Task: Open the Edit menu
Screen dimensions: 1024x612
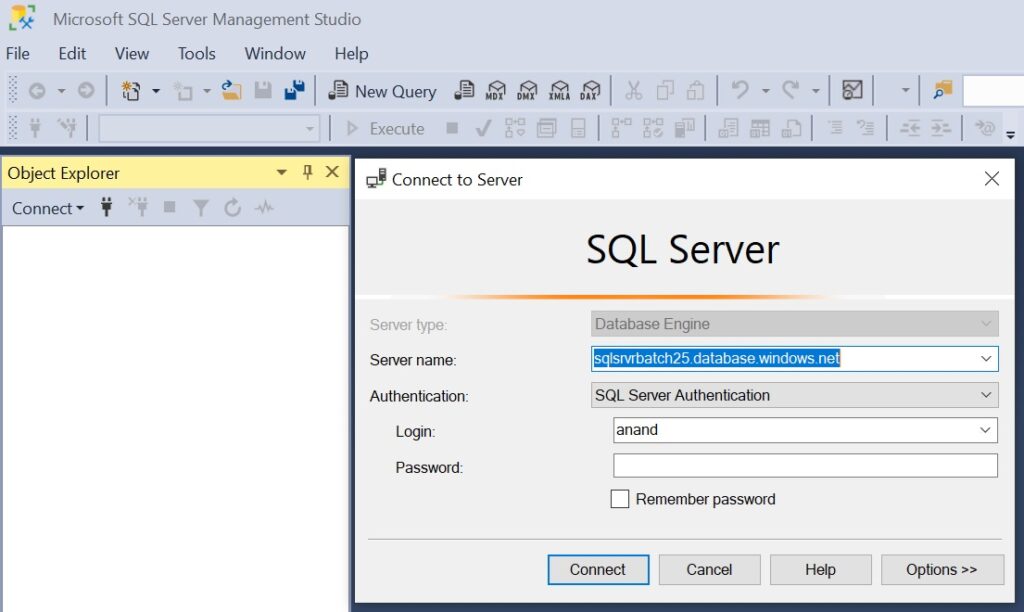Action: pyautogui.click(x=72, y=54)
